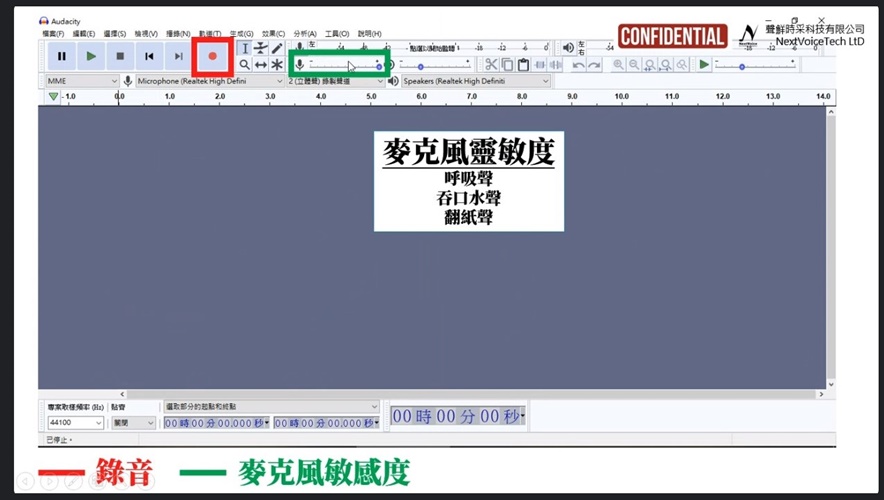Click the timeline ruler at 5.0 seconds
Viewport: 884px width, 500px height.
tap(371, 97)
